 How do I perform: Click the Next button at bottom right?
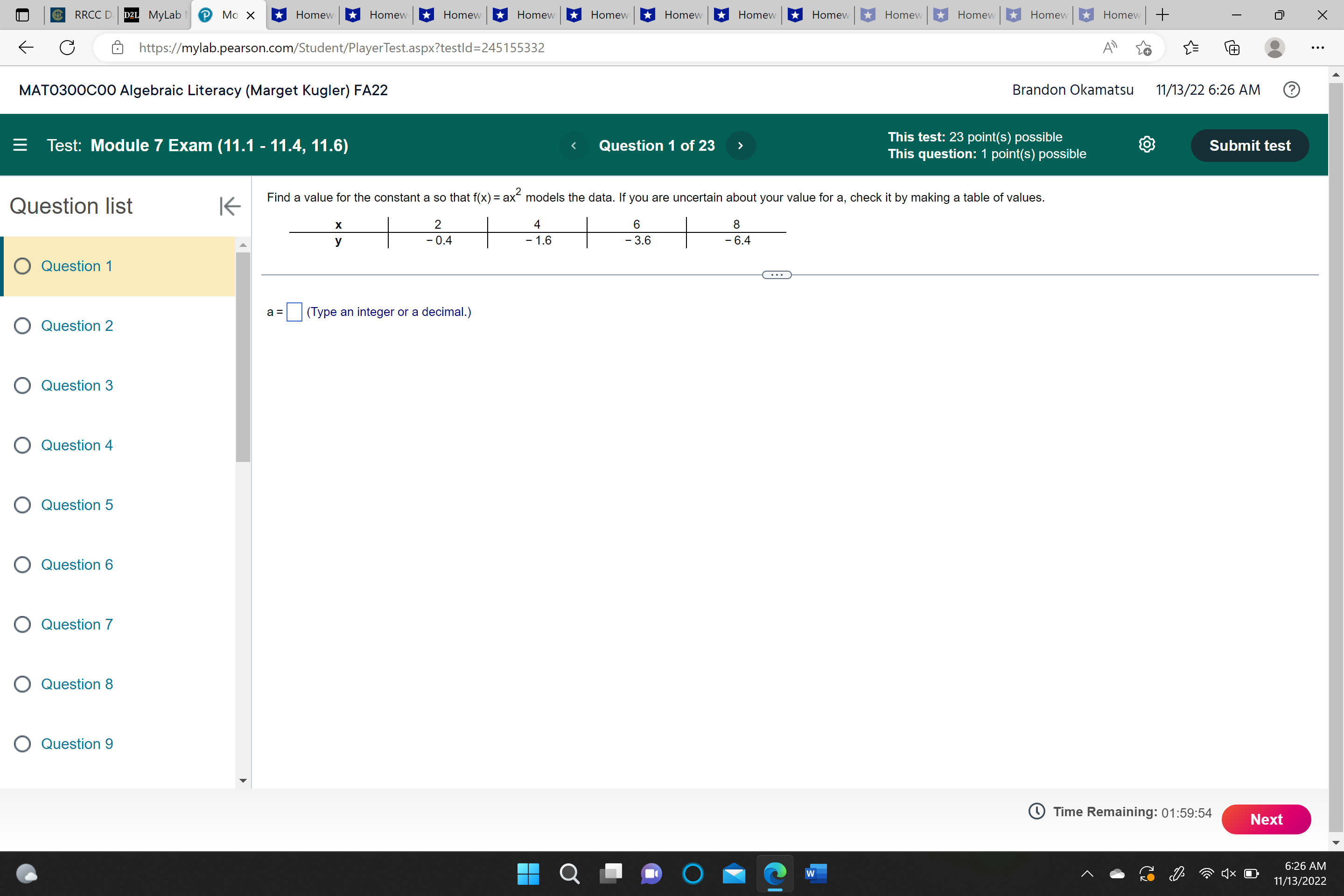coord(1266,819)
